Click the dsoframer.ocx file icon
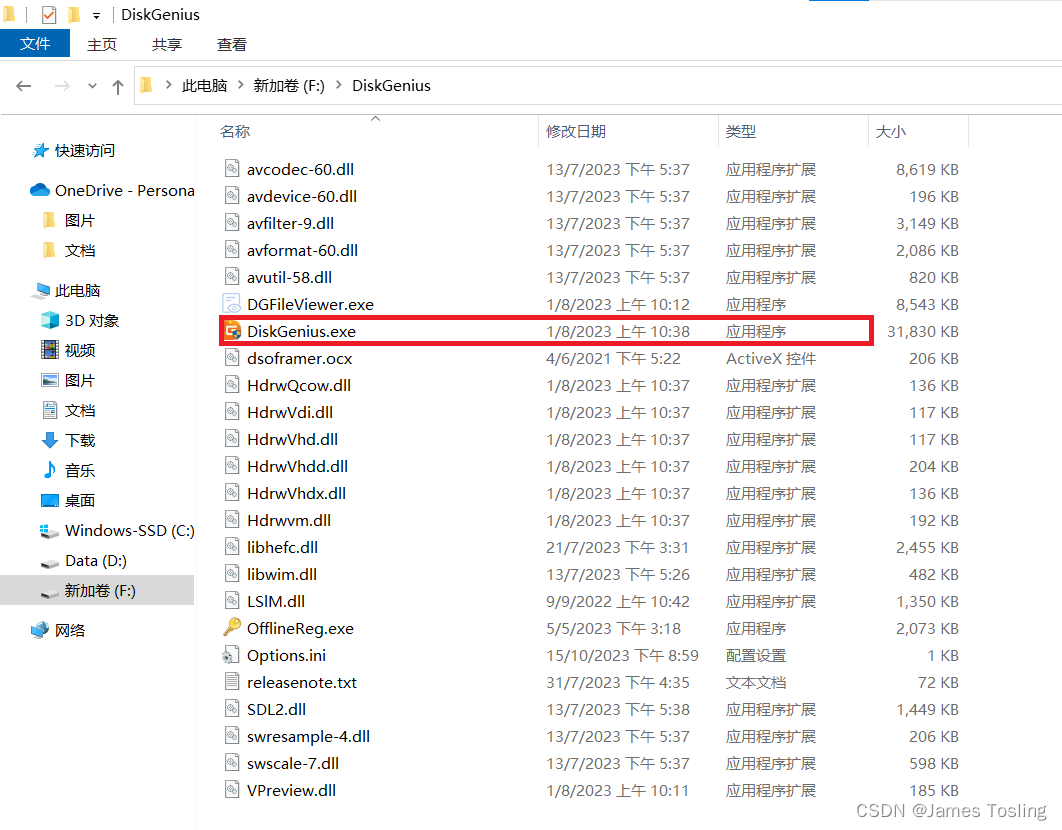1062x830 pixels. (232, 358)
